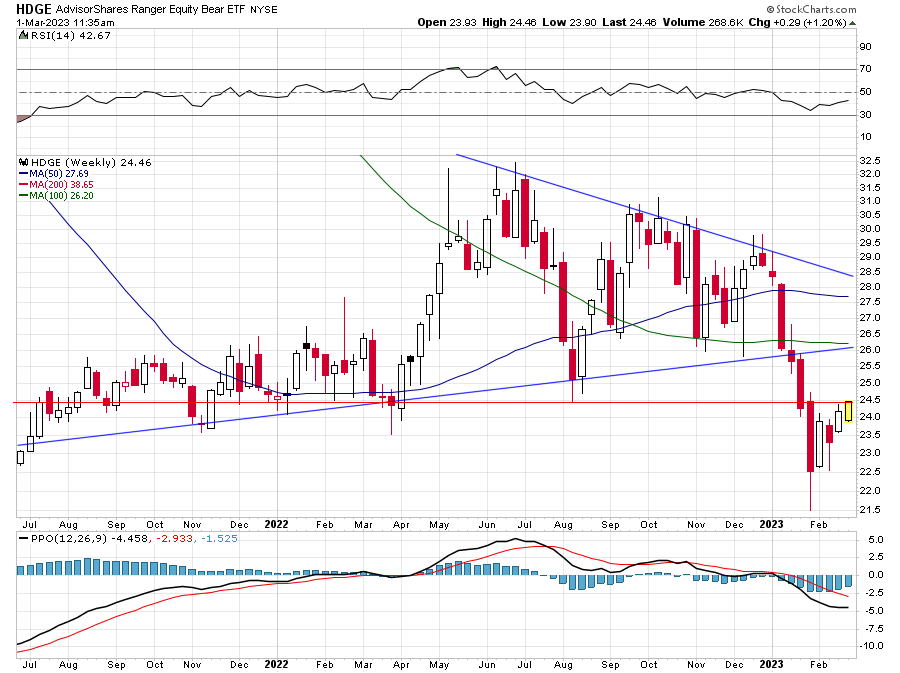
Task: Click the red line swatch of MA(200)
Action: 24,185
